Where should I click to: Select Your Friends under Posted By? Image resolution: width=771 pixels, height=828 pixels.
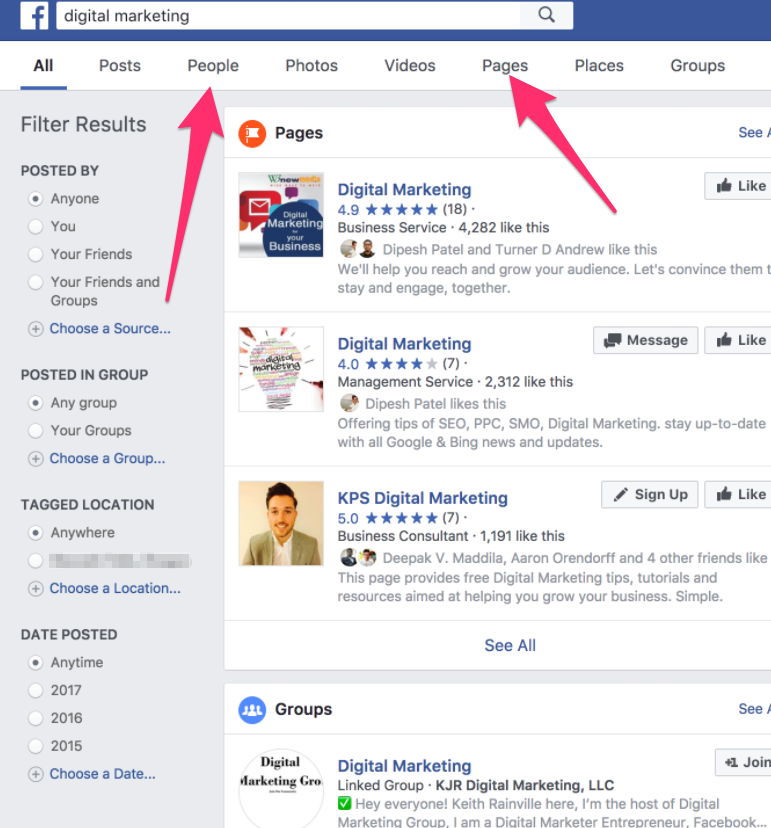[35, 255]
